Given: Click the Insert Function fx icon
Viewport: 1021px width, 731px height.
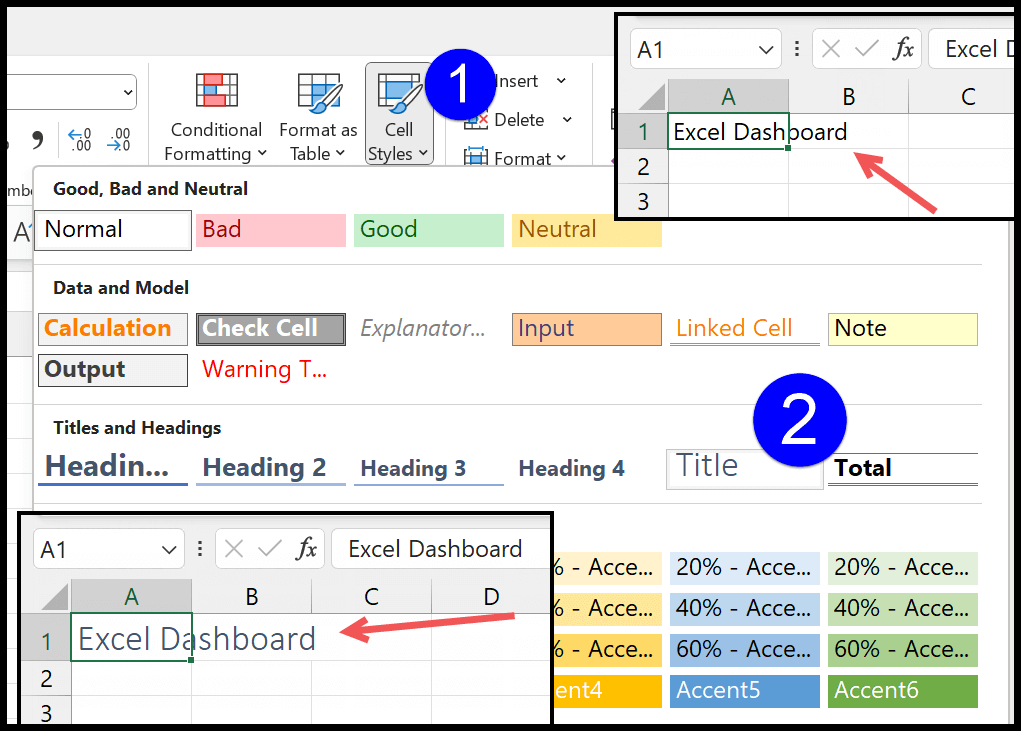Looking at the screenshot, I should [x=902, y=48].
